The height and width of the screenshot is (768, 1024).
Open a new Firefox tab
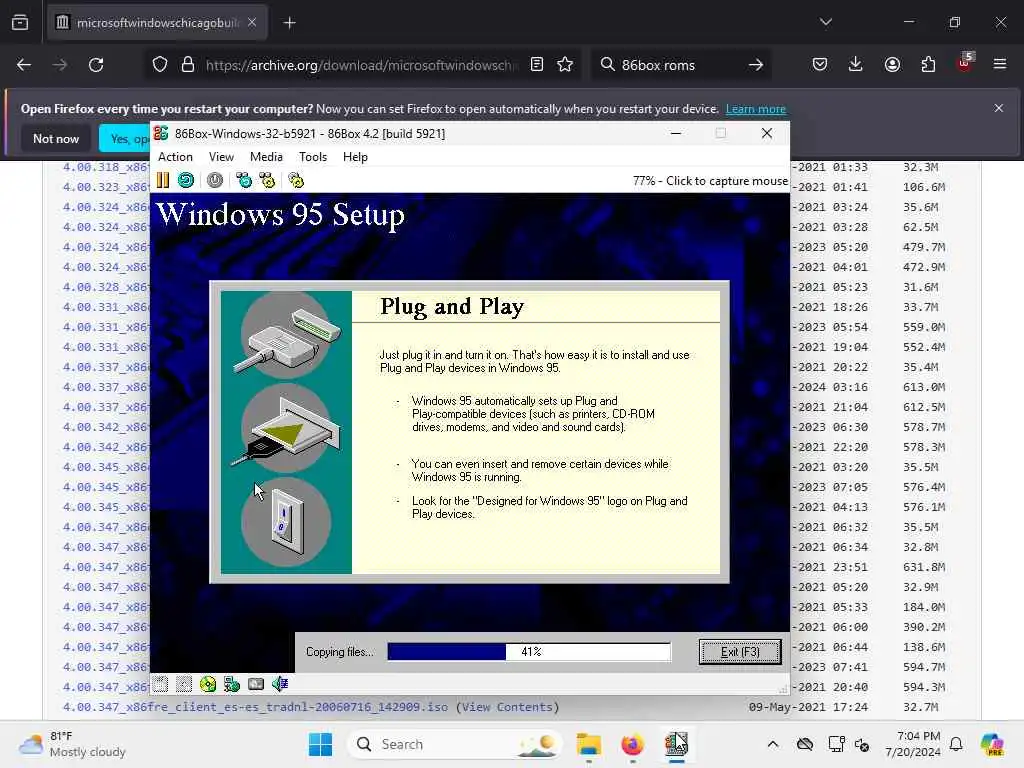pyautogui.click(x=290, y=23)
